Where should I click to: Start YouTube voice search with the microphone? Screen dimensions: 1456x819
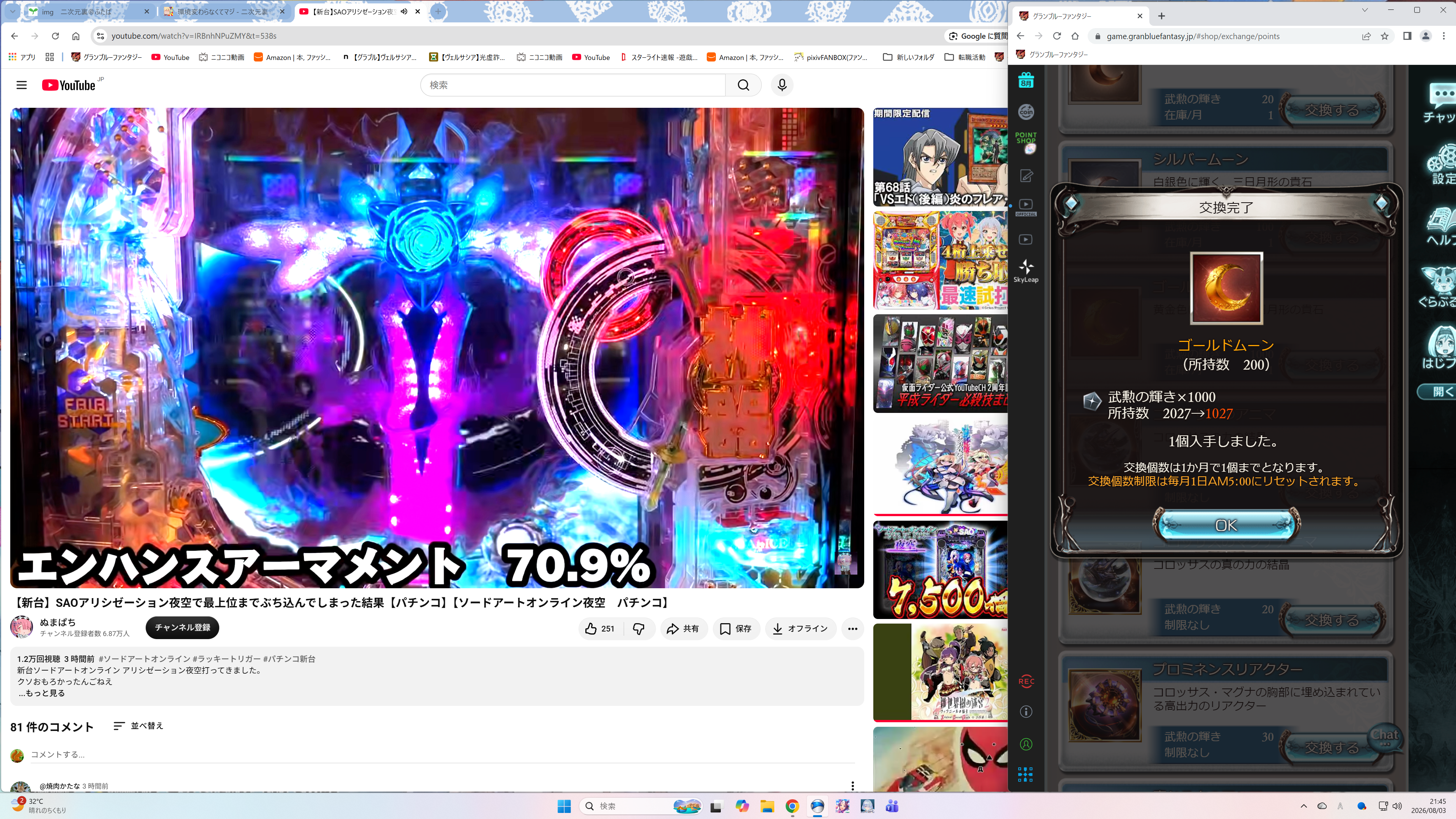[x=782, y=85]
